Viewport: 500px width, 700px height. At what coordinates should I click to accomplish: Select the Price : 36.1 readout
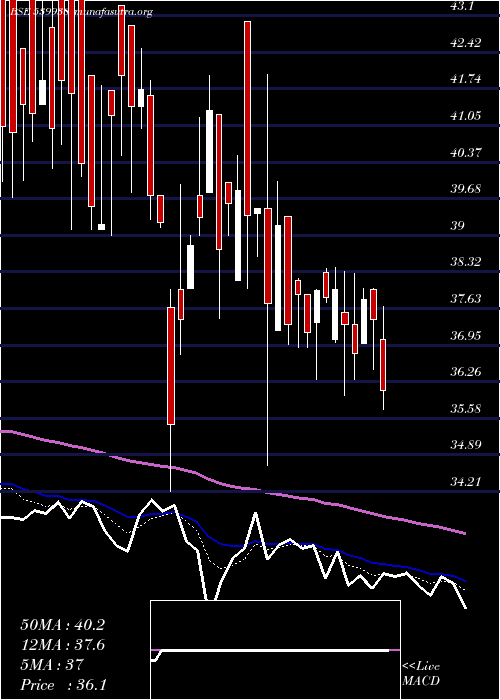63,685
